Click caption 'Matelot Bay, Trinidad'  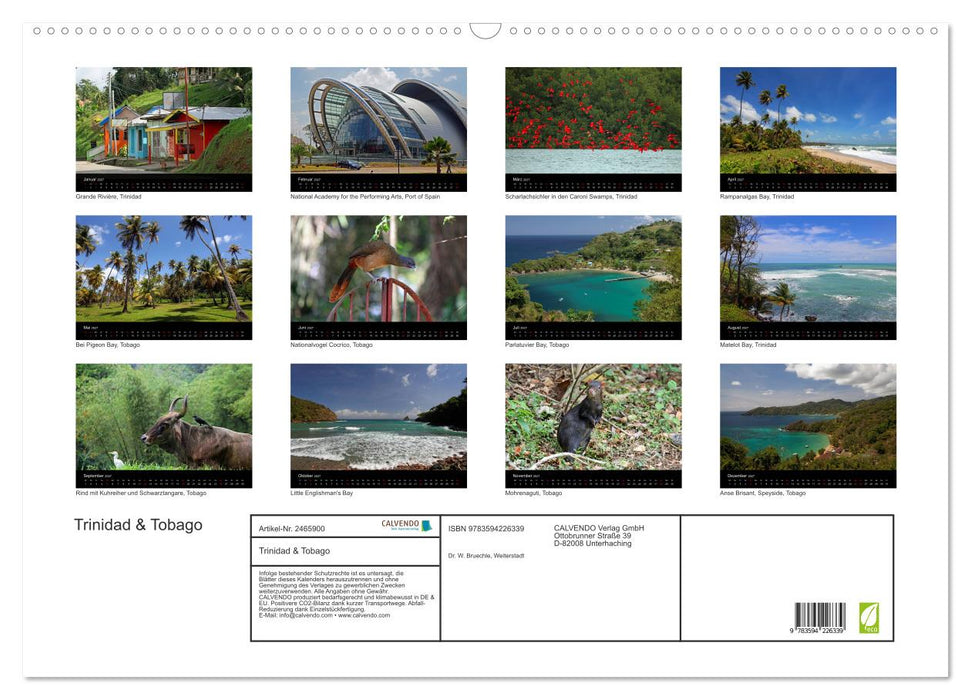(747, 344)
